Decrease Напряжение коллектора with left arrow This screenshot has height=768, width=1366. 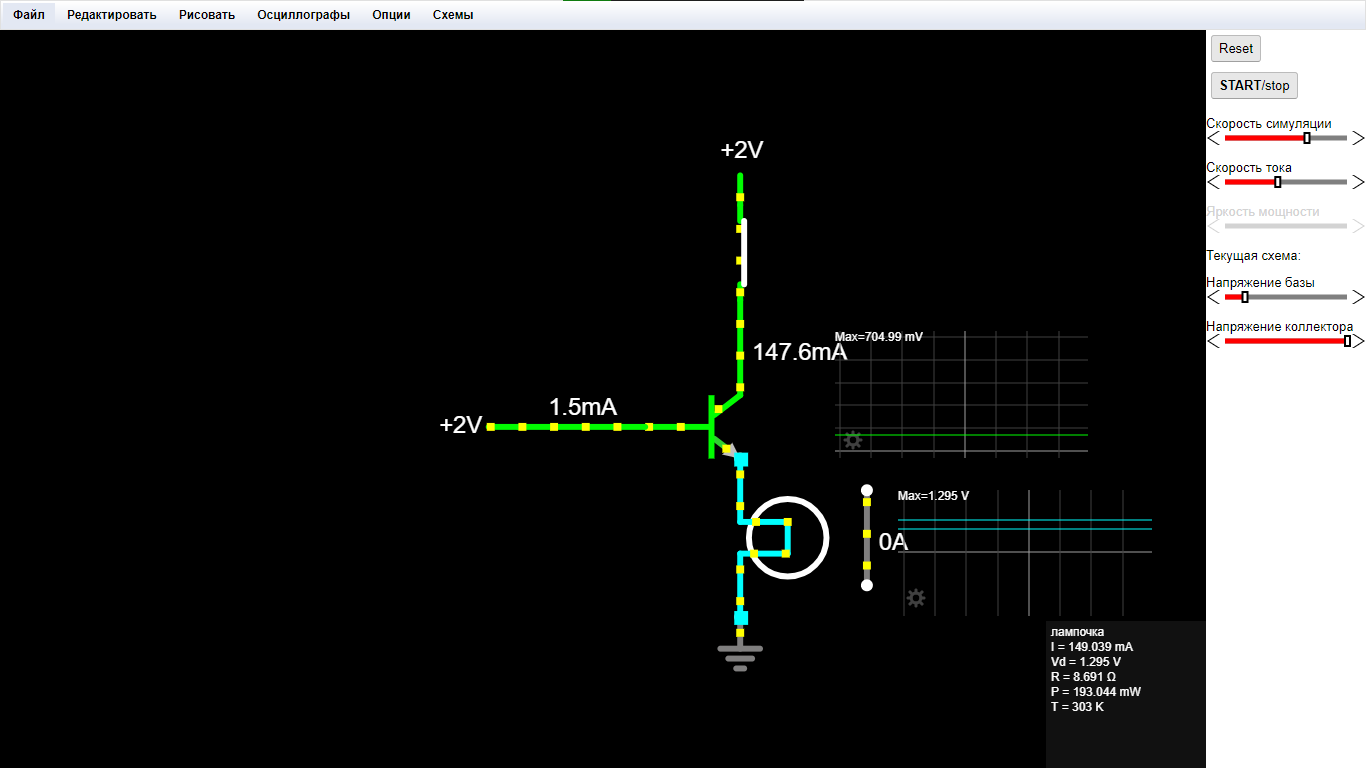(x=1214, y=341)
